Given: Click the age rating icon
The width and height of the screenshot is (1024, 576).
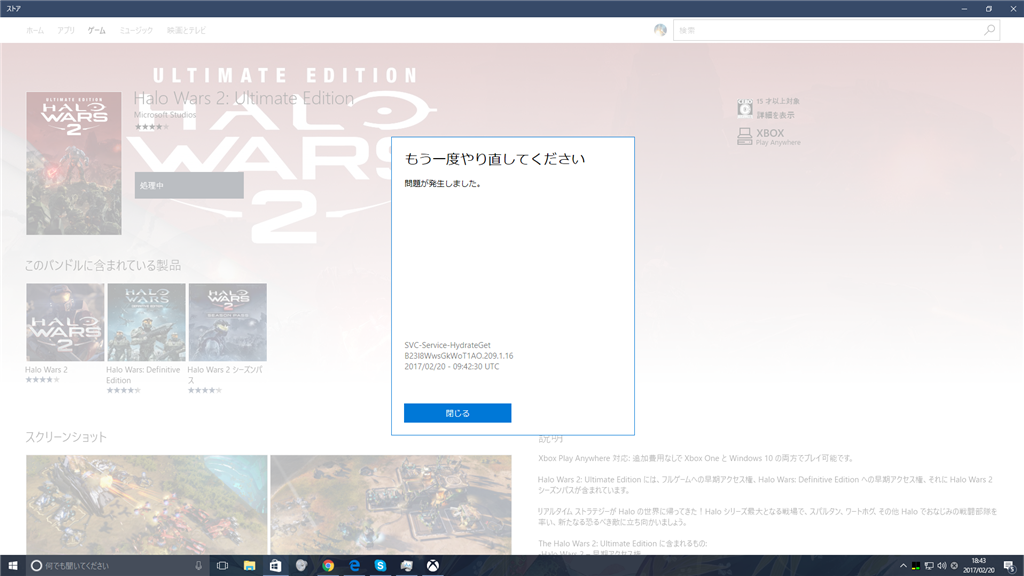Looking at the screenshot, I should click(x=744, y=108).
